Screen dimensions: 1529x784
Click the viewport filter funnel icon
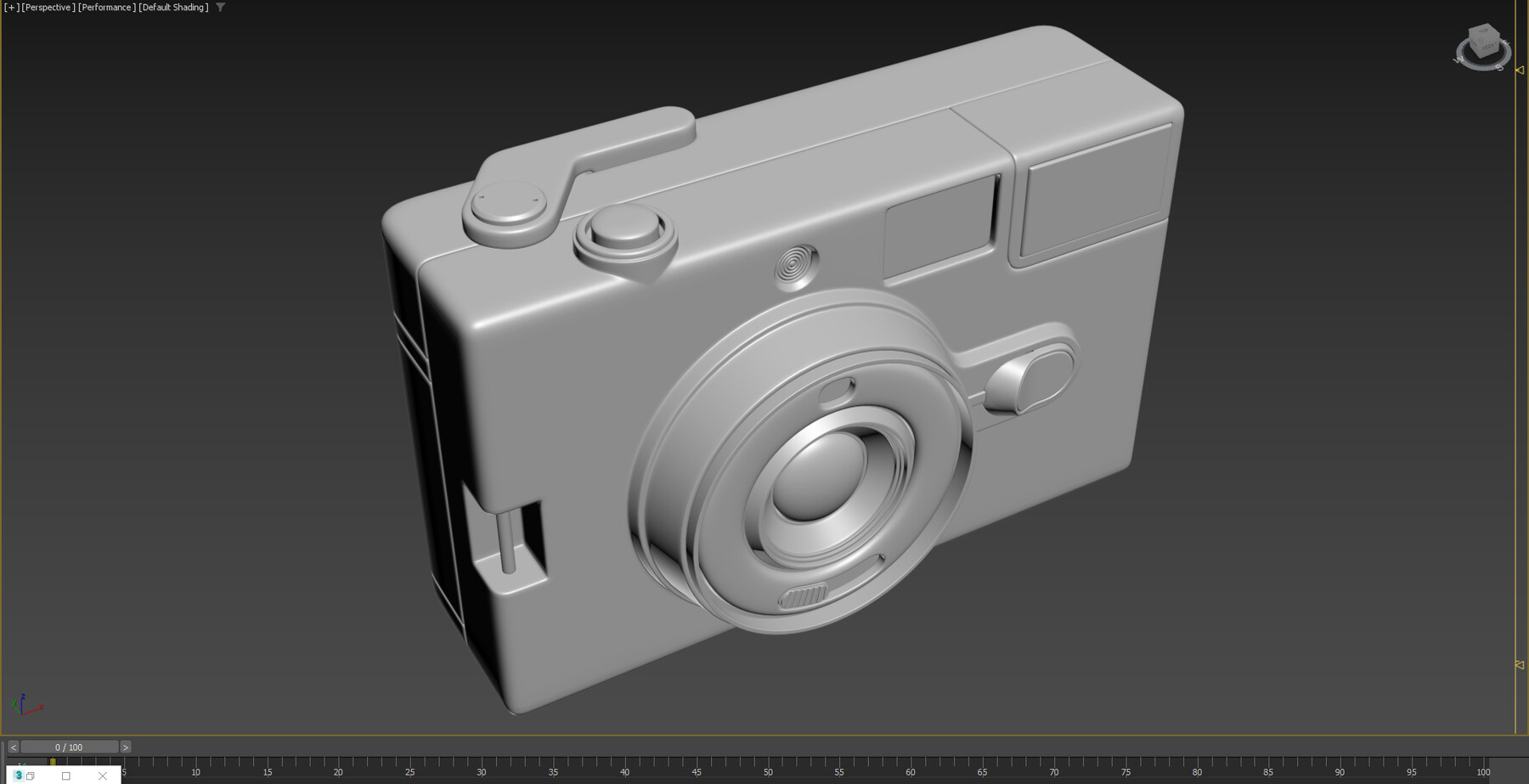click(220, 7)
